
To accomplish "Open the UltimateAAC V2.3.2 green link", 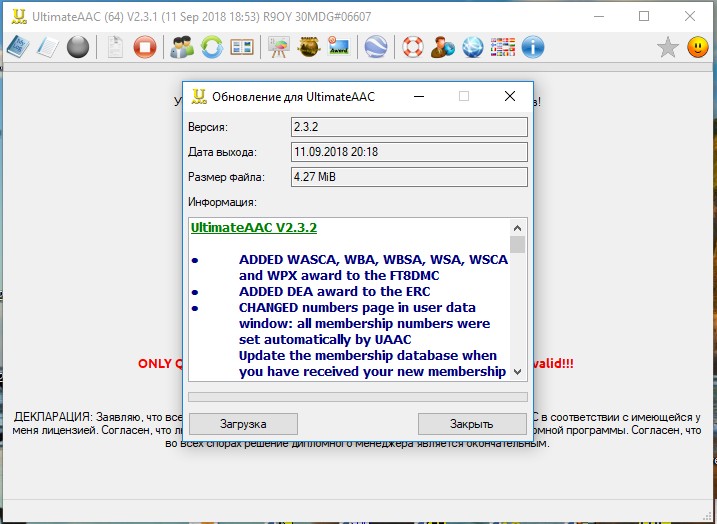I will 253,228.
